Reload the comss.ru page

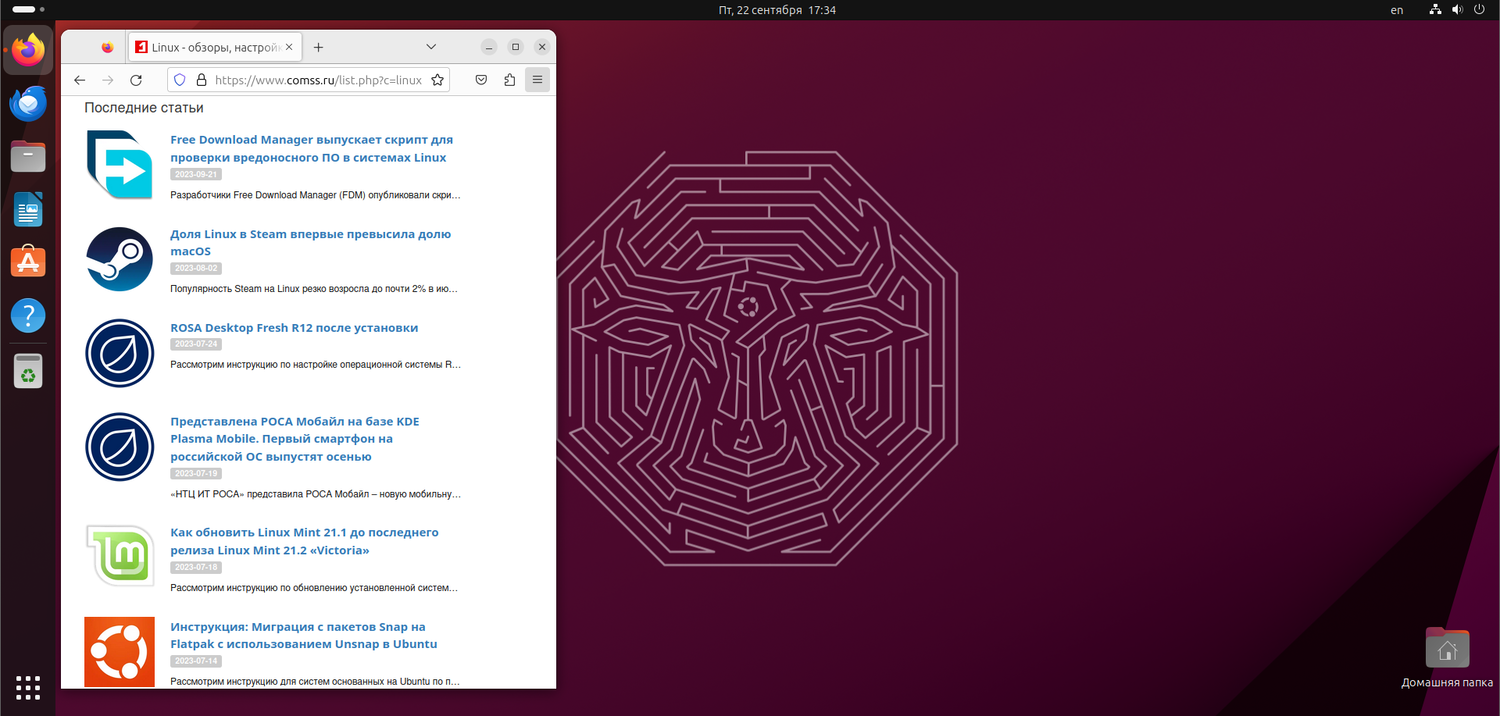pos(136,80)
